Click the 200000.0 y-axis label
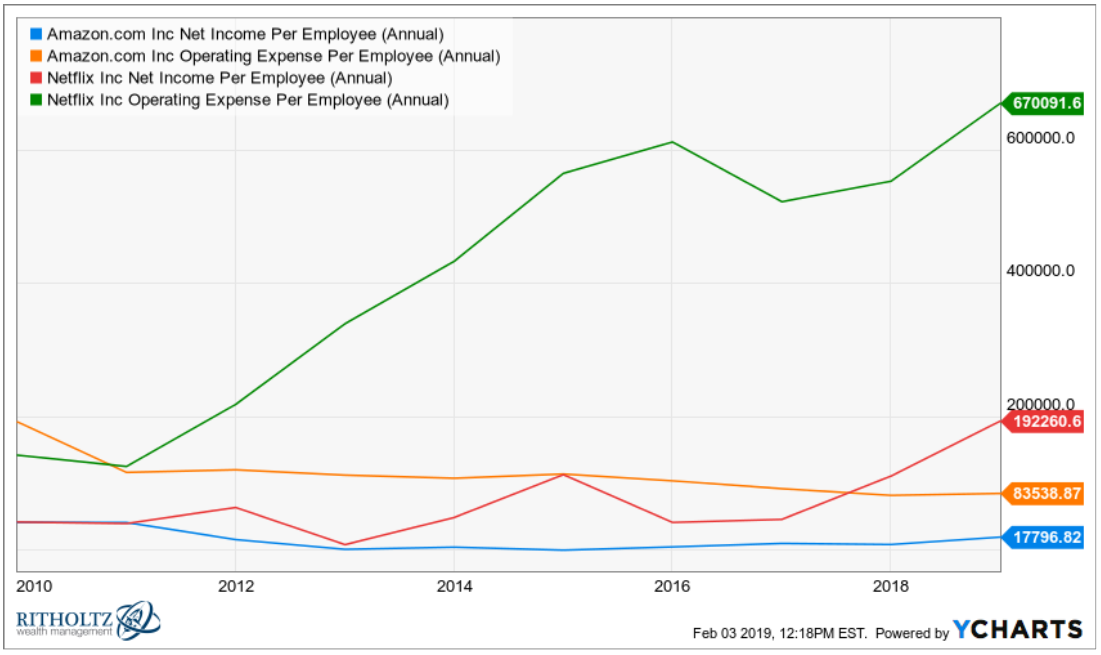The width and height of the screenshot is (1101, 655). tap(1040, 404)
